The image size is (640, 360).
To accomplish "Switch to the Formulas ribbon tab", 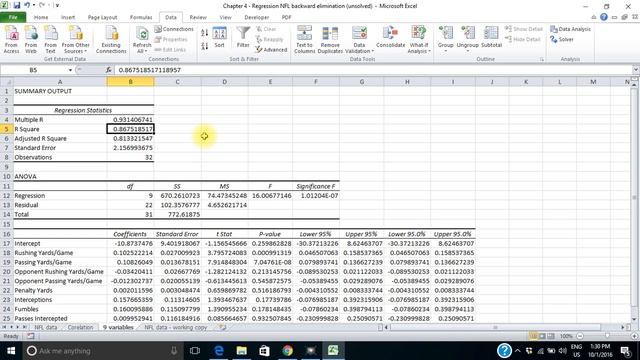I will click(x=141, y=18).
